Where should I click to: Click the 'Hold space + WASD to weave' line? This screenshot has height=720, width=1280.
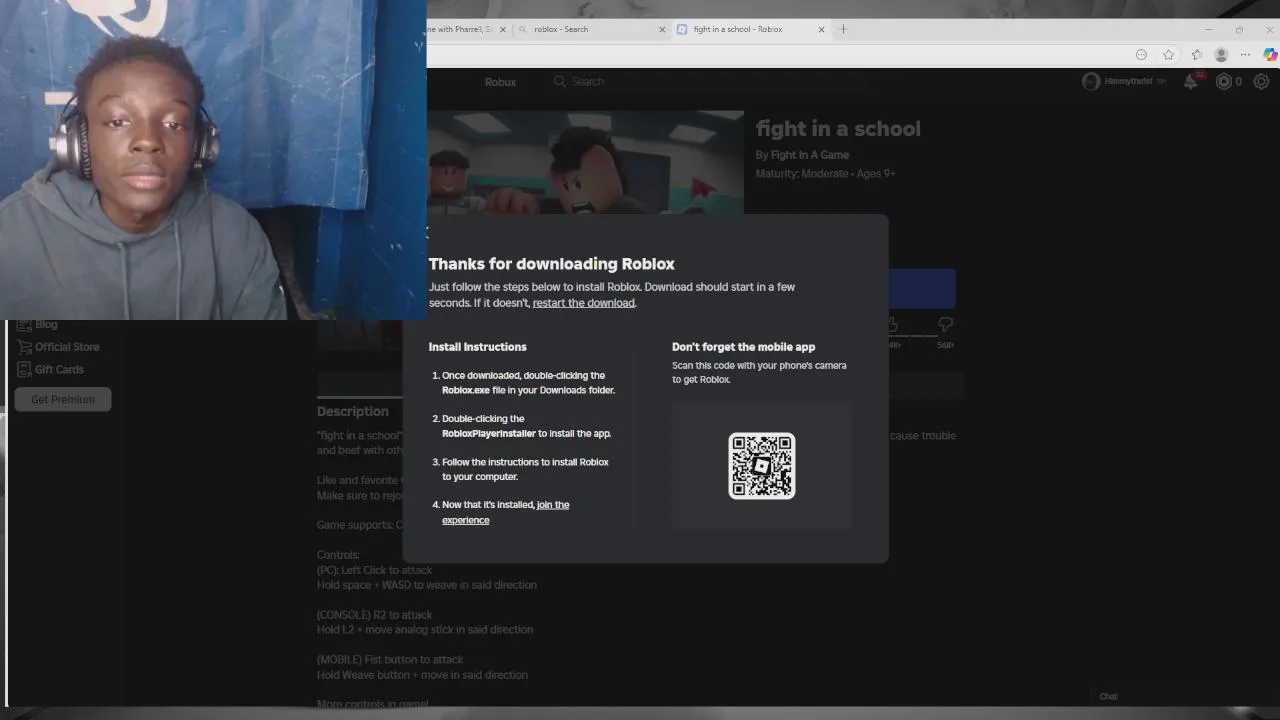pyautogui.click(x=427, y=585)
